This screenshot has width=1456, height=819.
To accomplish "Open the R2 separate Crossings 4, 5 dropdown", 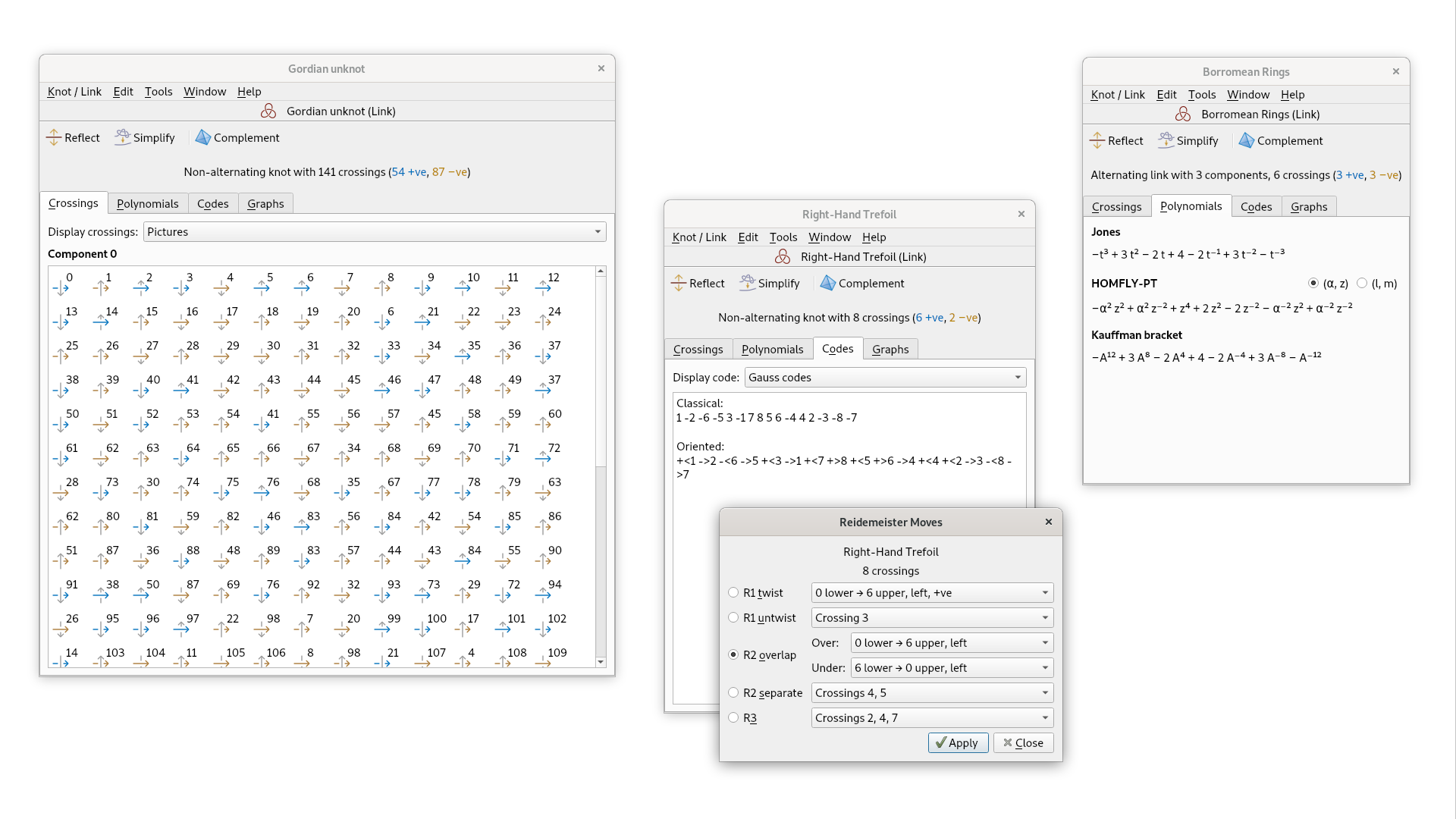I will click(932, 693).
